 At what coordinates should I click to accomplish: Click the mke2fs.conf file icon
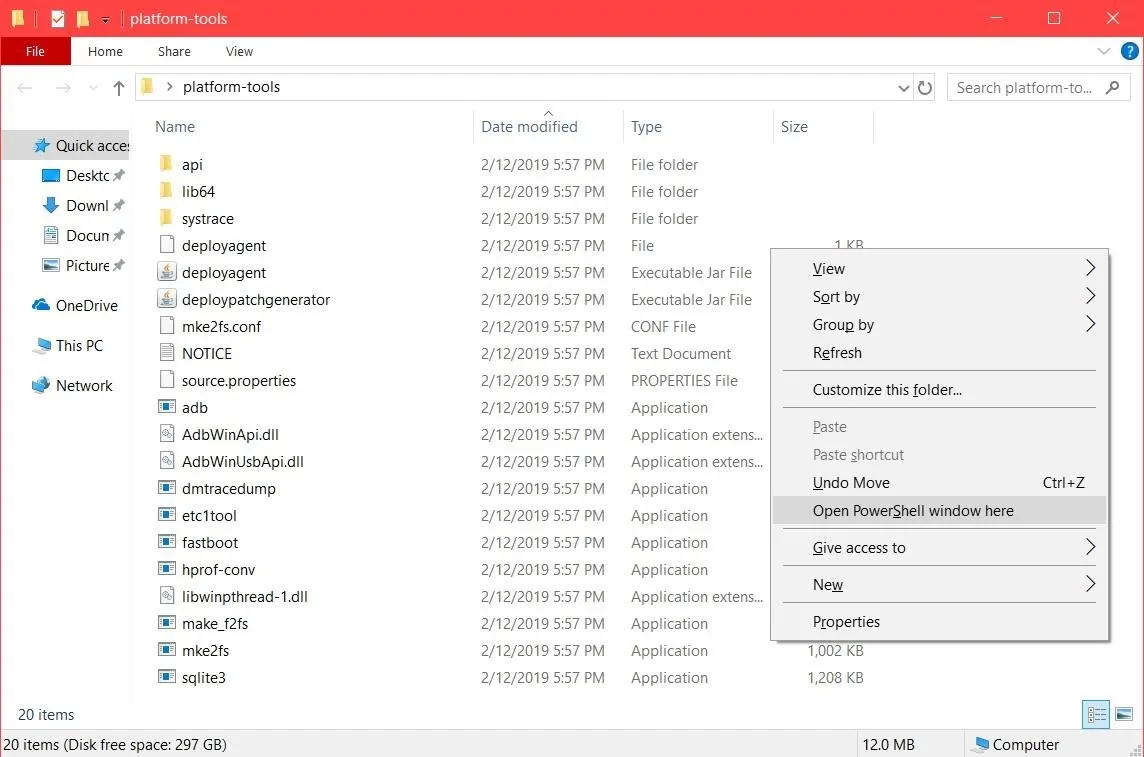pos(167,325)
